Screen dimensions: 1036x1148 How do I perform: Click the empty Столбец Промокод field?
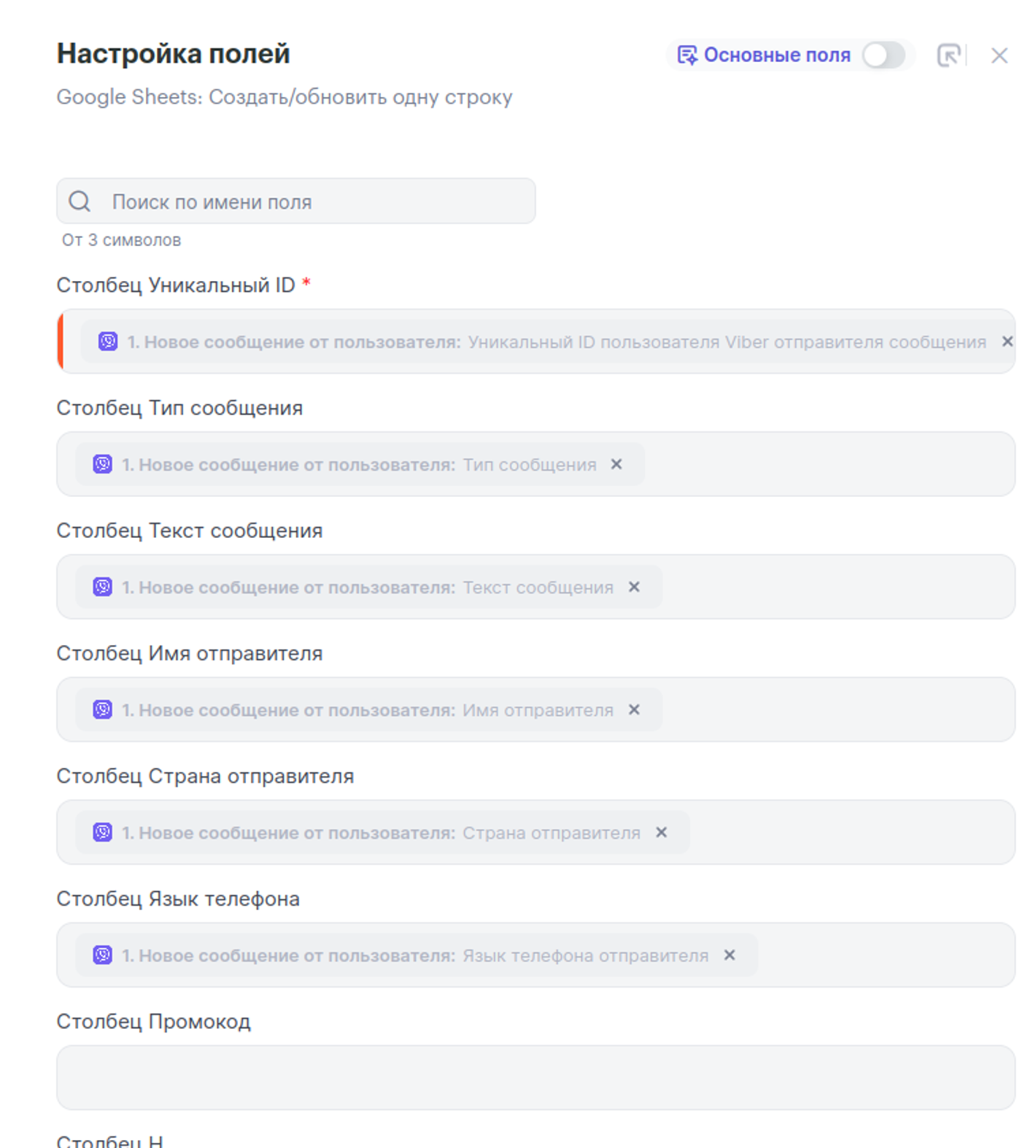[x=536, y=1077]
